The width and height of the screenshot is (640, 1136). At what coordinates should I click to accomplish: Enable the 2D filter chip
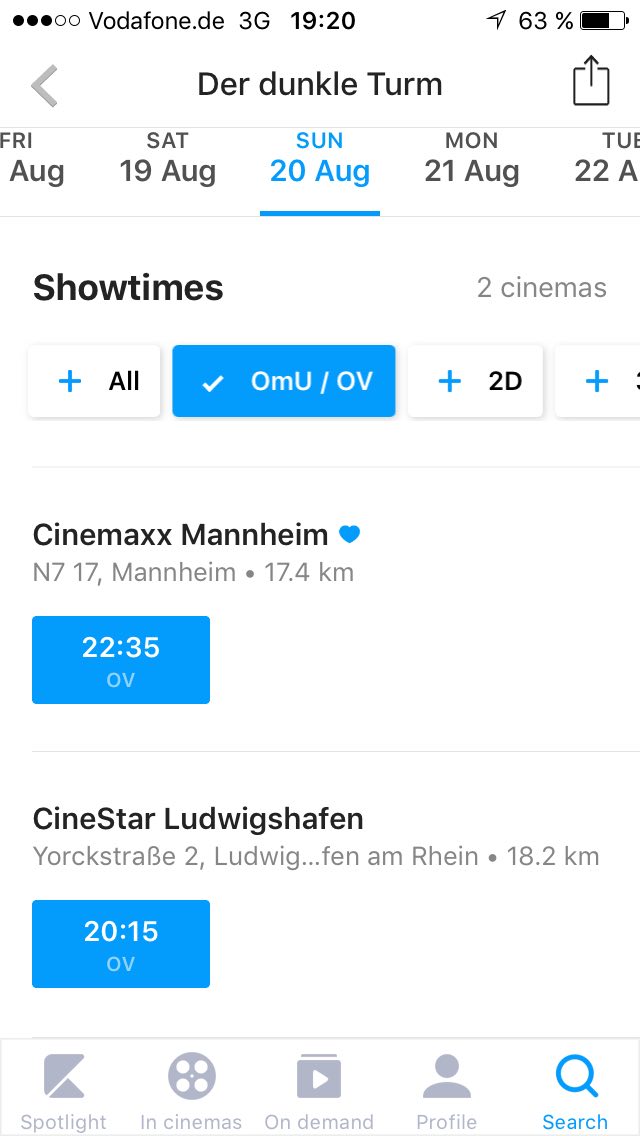[476, 381]
